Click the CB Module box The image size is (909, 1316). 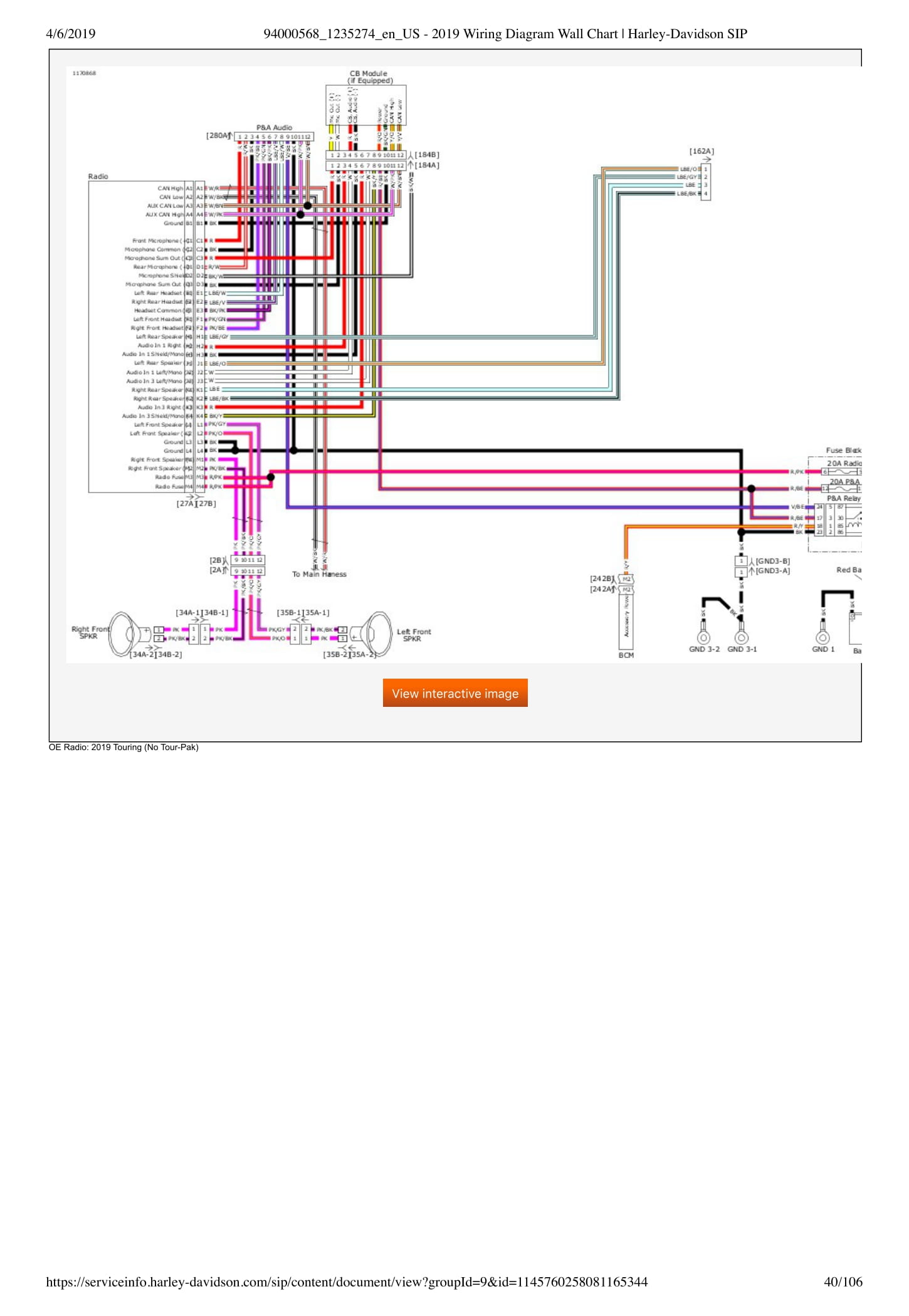click(x=366, y=105)
